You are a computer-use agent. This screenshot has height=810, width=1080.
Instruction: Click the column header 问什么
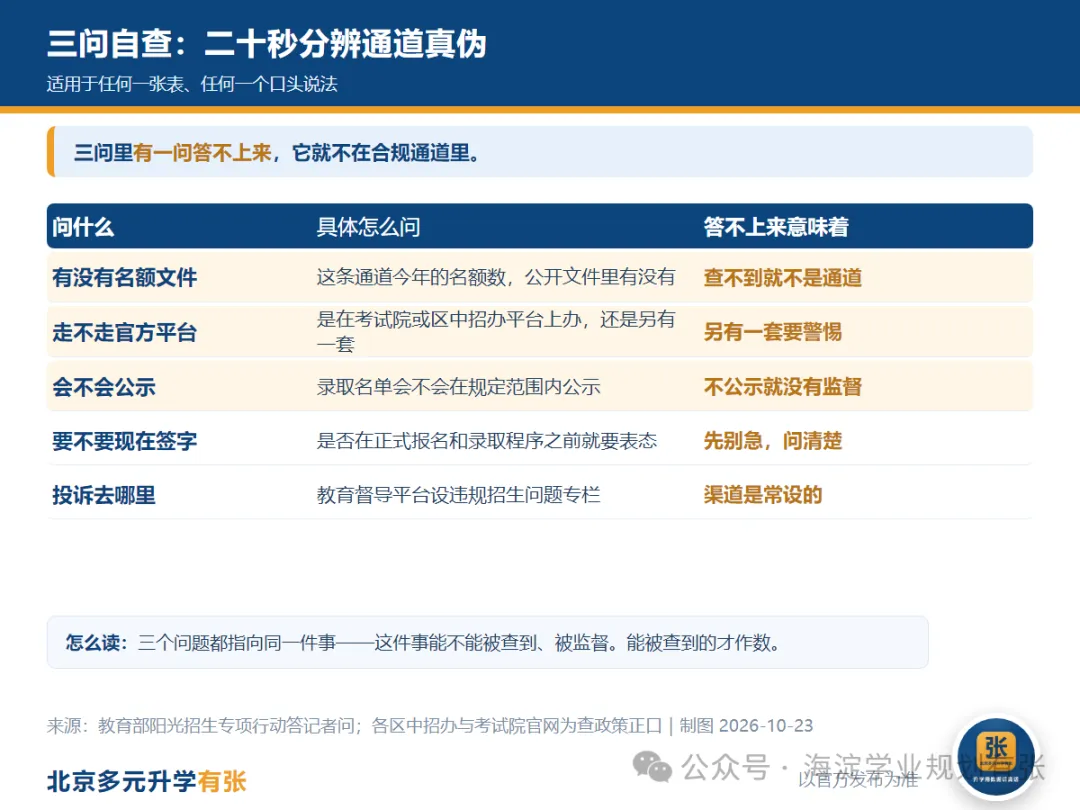tap(83, 227)
